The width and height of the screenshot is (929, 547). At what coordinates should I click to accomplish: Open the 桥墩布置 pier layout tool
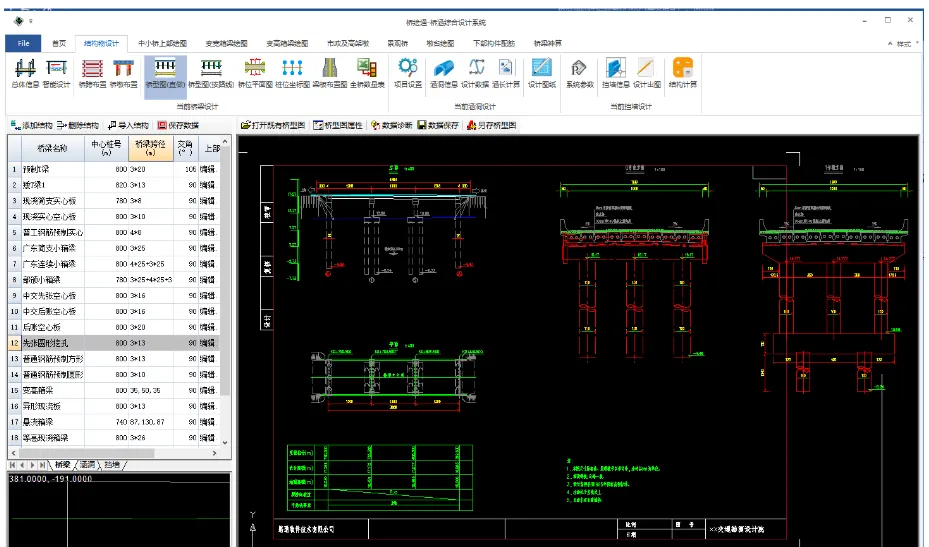[123, 73]
